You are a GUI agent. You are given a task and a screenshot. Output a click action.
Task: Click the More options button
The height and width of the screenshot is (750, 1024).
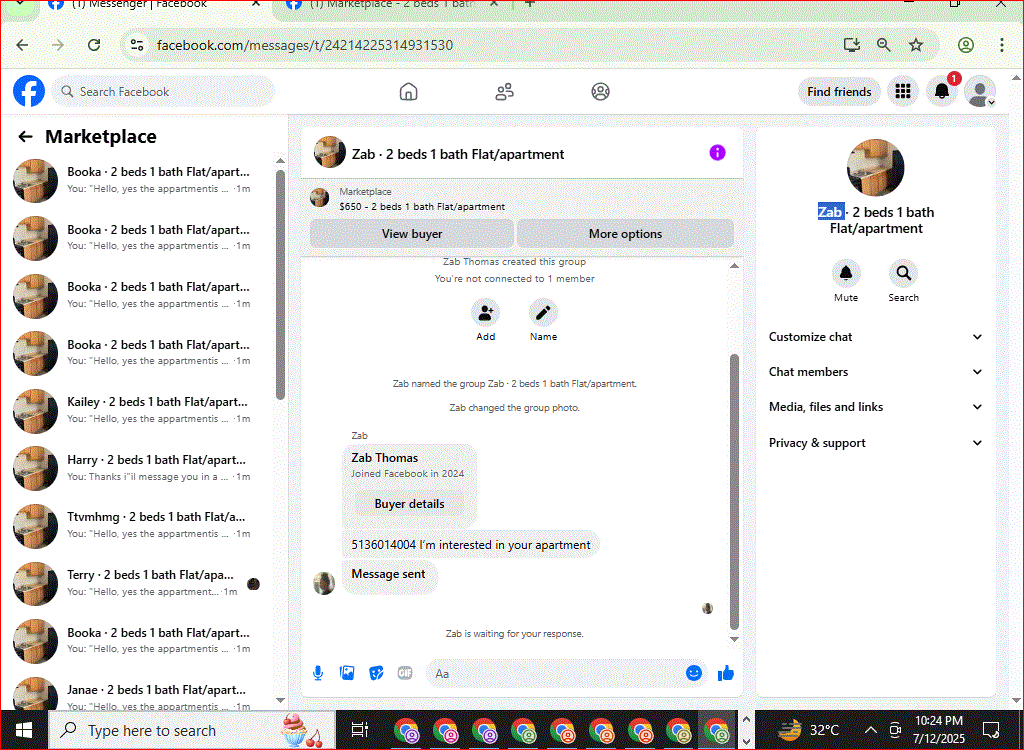point(626,234)
